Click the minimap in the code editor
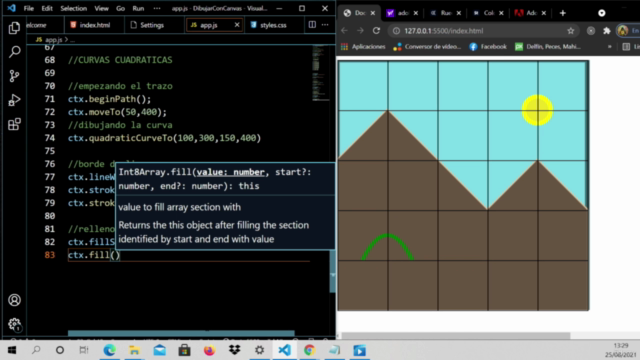 pos(321,73)
